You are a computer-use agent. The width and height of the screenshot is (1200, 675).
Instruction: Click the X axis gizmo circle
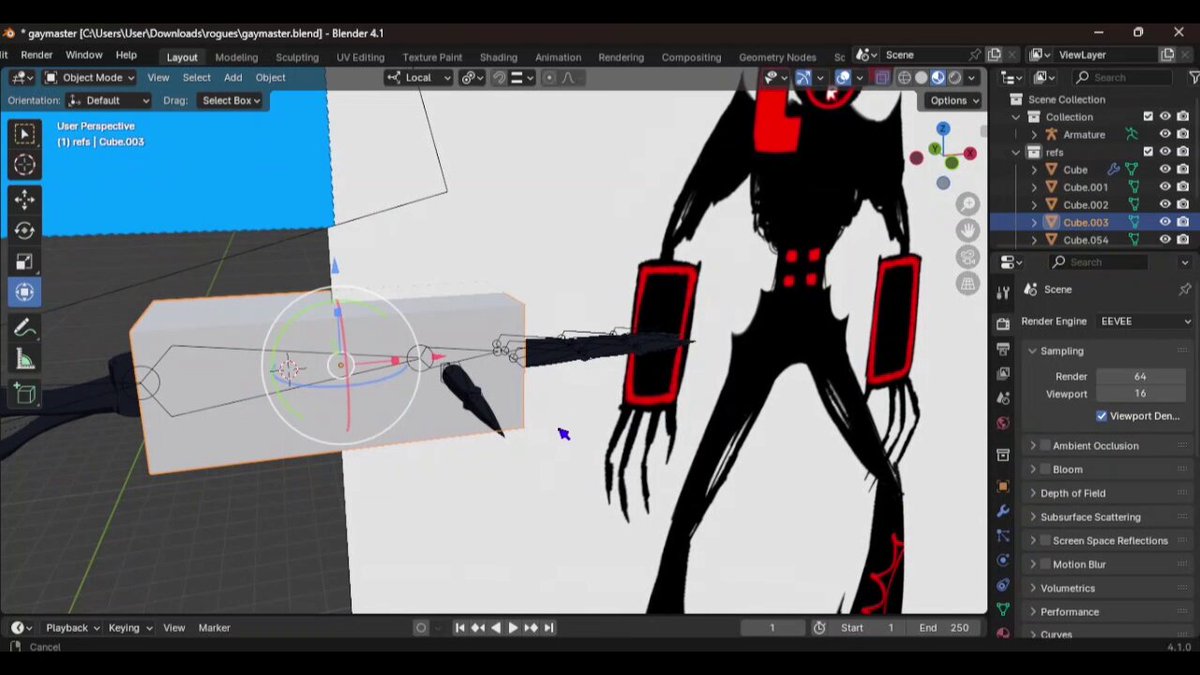click(x=970, y=153)
